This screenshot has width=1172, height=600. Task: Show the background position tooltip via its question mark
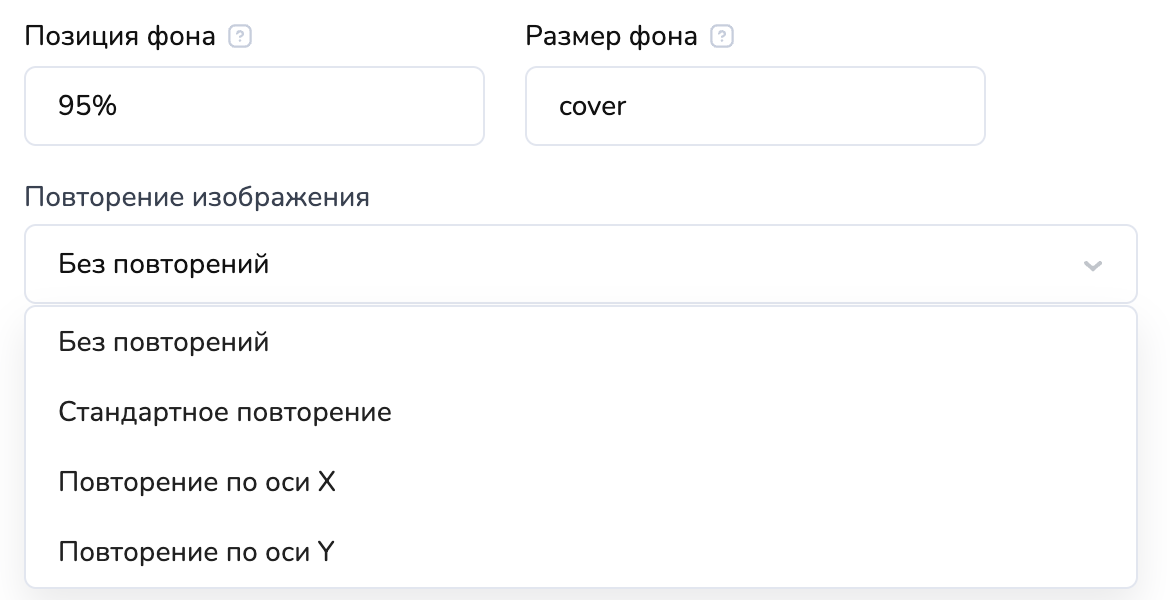coord(239,37)
